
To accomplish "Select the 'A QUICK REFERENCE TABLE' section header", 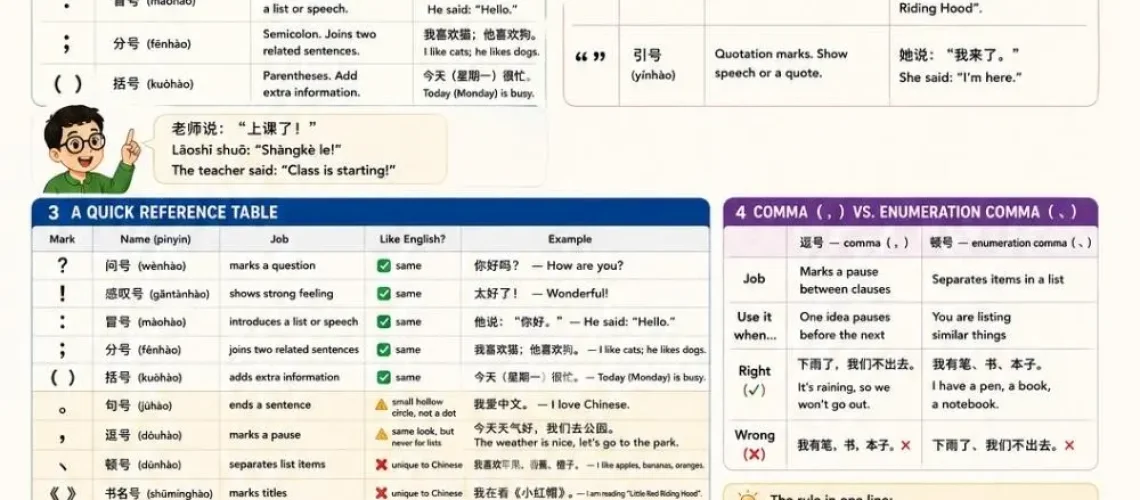I will (370, 212).
